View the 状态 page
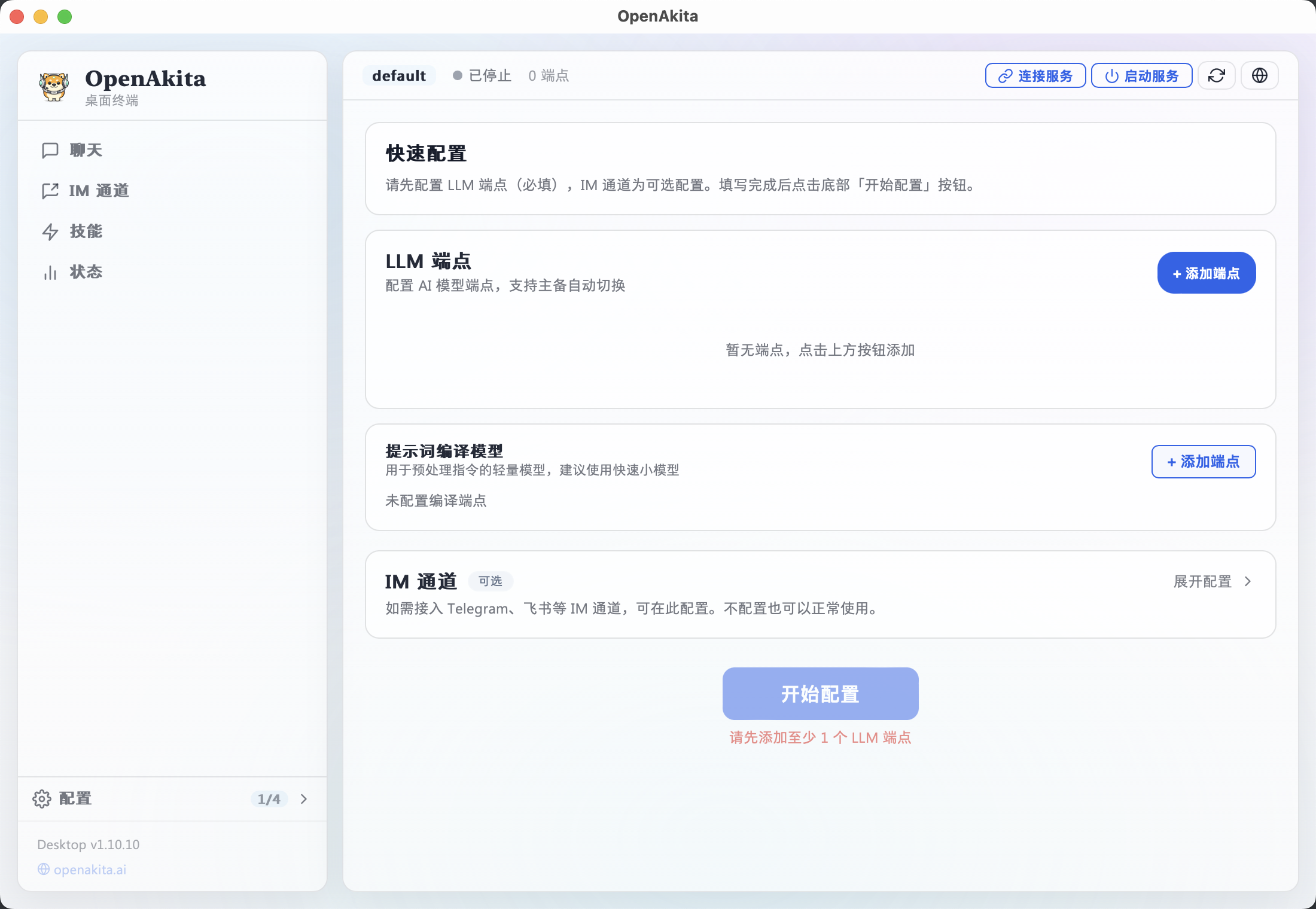This screenshot has height=909, width=1316. [86, 272]
